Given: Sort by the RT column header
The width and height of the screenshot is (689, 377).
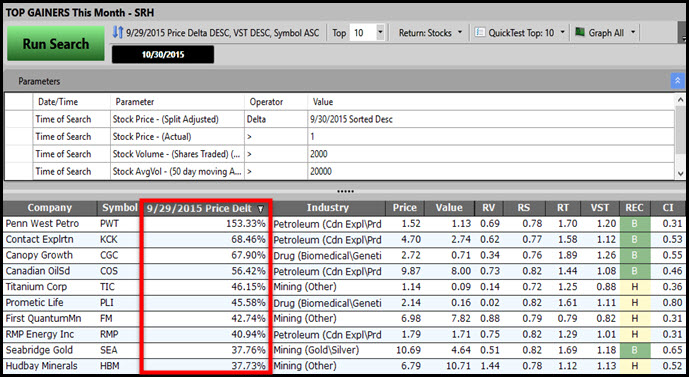Looking at the screenshot, I should [563, 208].
